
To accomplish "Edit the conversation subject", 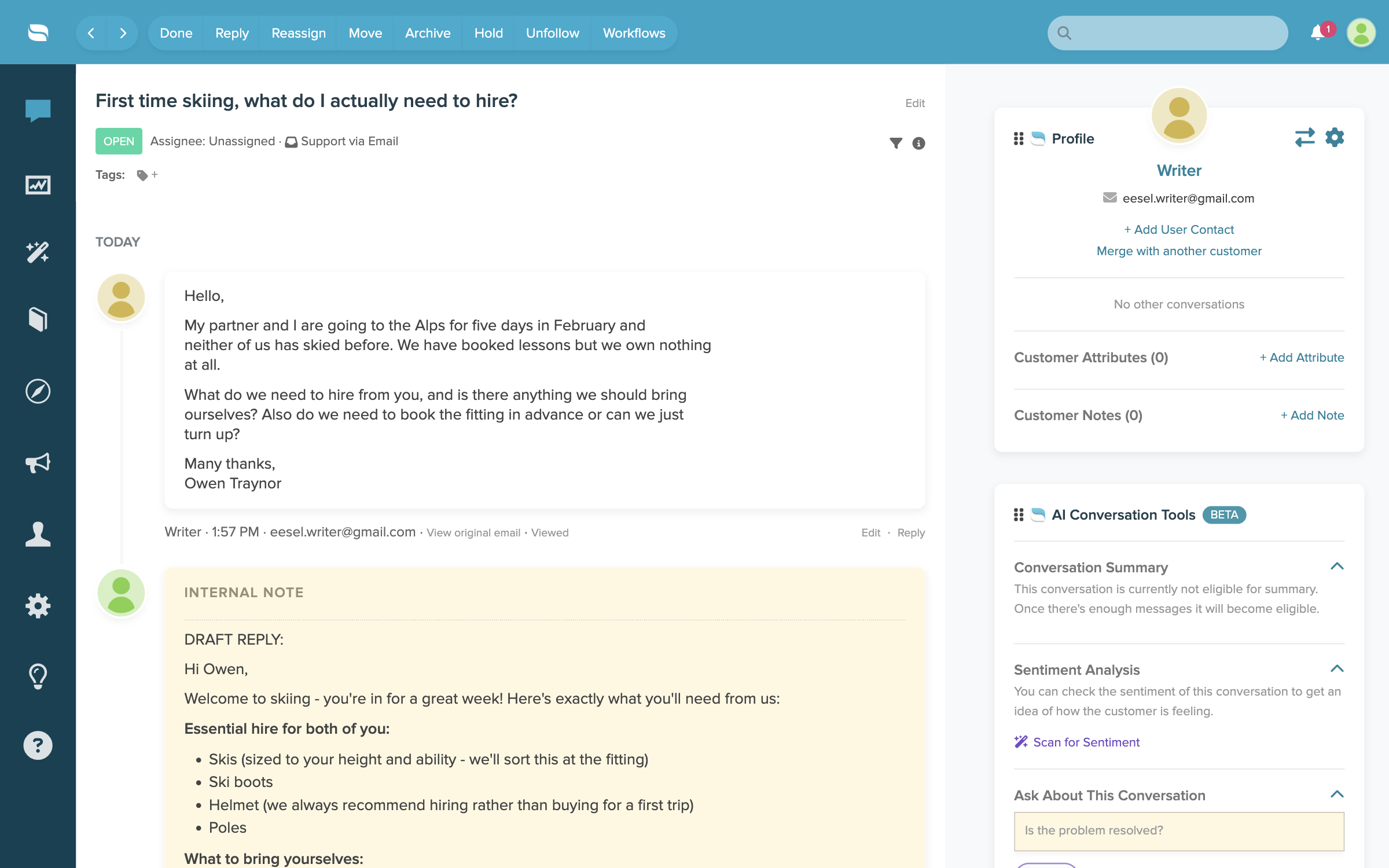I will click(x=915, y=103).
